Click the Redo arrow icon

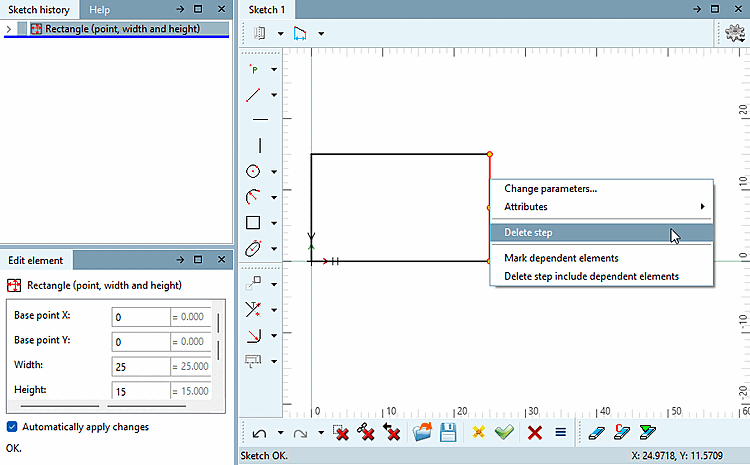pyautogui.click(x=300, y=433)
